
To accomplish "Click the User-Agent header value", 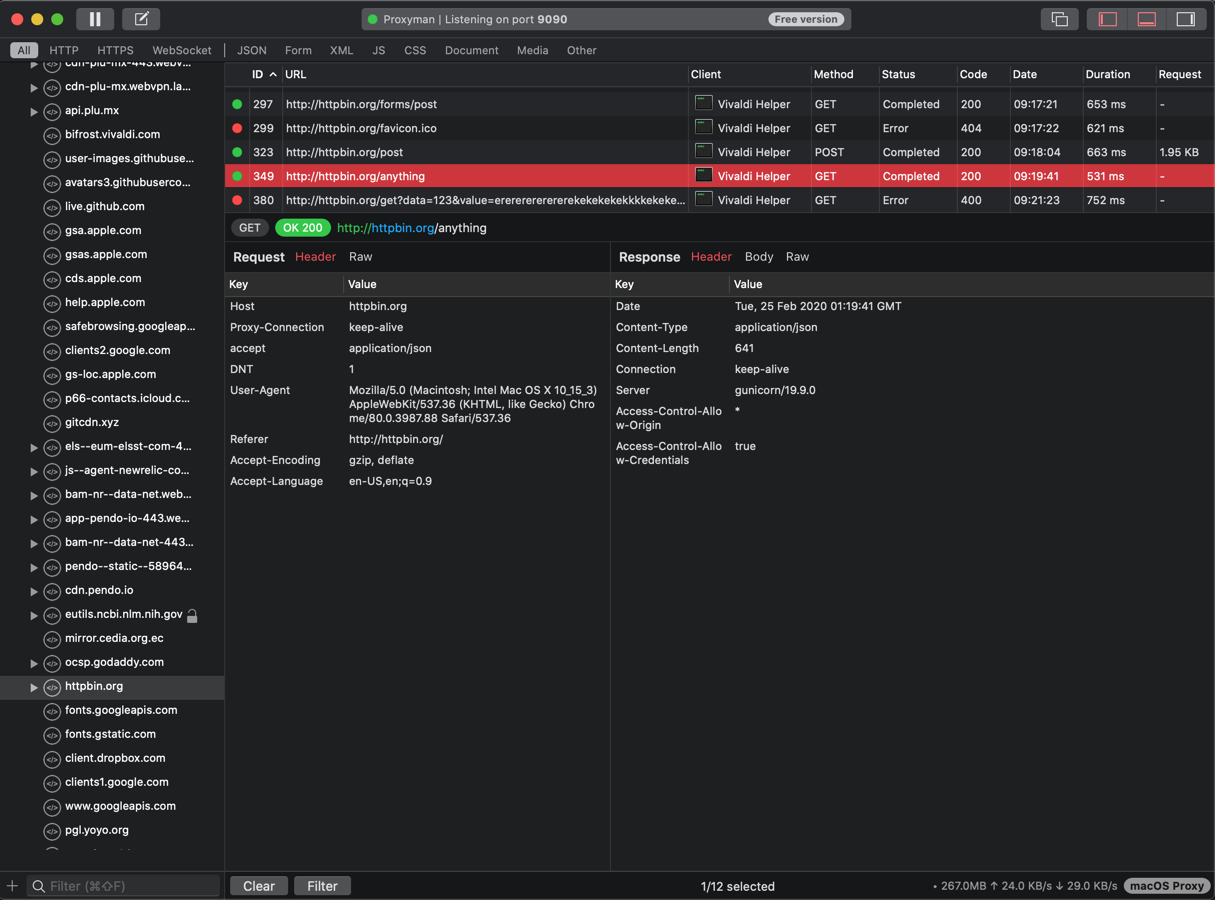I will pyautogui.click(x=473, y=404).
